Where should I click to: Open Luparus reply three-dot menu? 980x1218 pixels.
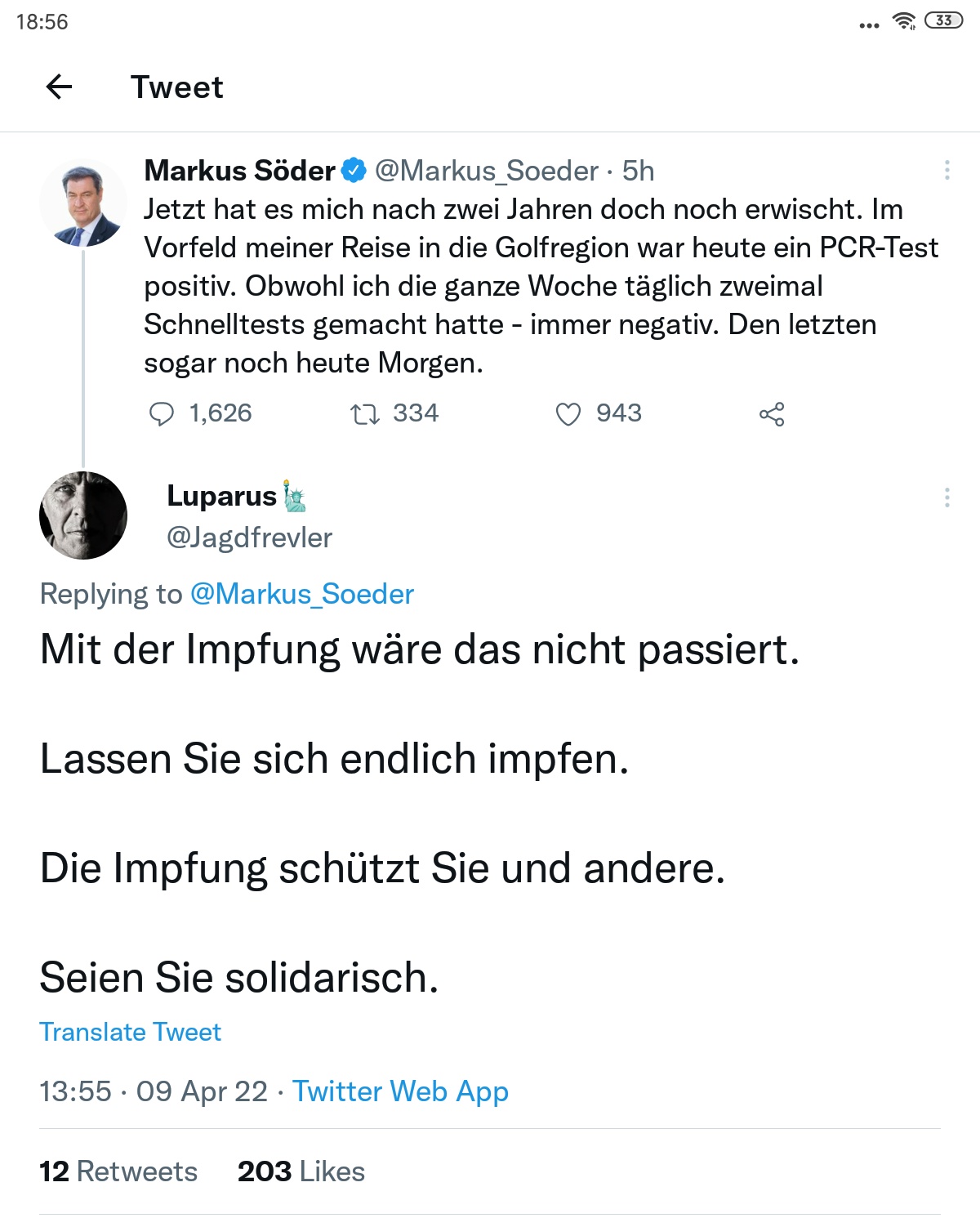click(947, 497)
